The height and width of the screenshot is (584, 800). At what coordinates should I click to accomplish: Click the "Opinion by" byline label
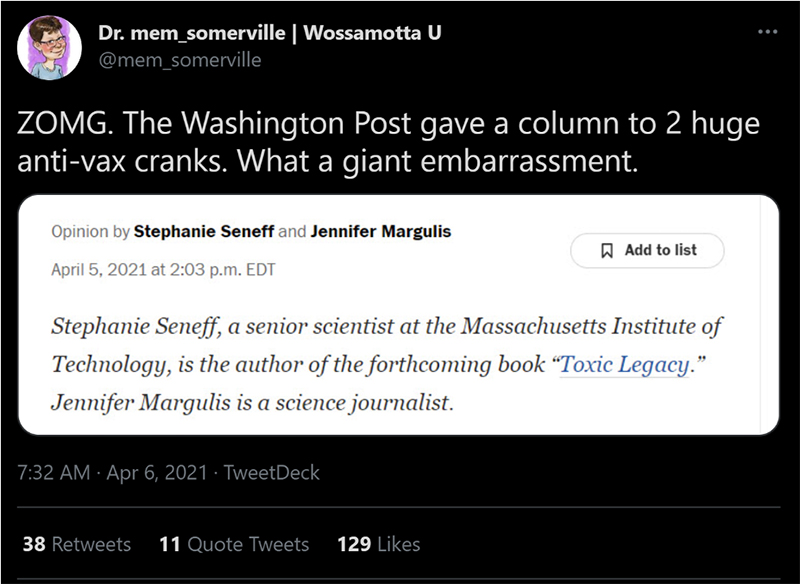[x=90, y=232]
